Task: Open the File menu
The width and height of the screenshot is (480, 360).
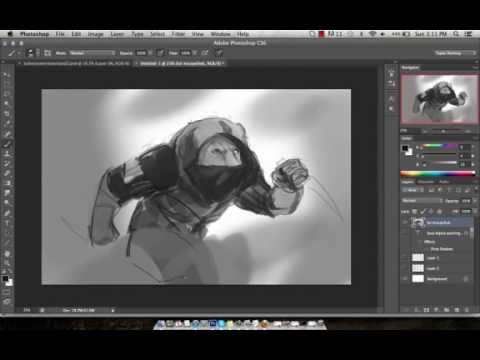Action: [60, 34]
